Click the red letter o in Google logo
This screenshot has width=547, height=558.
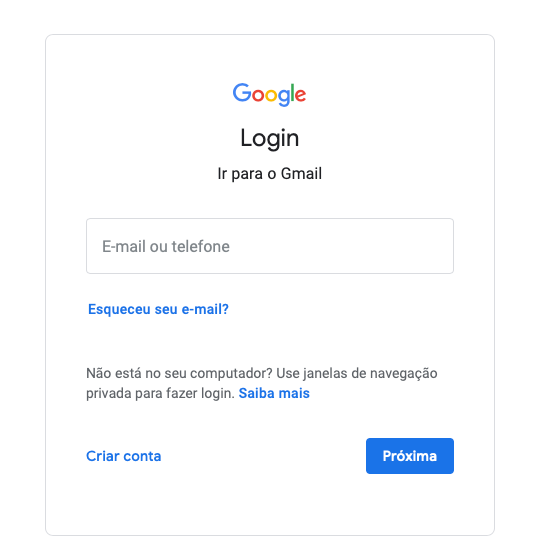(258, 95)
